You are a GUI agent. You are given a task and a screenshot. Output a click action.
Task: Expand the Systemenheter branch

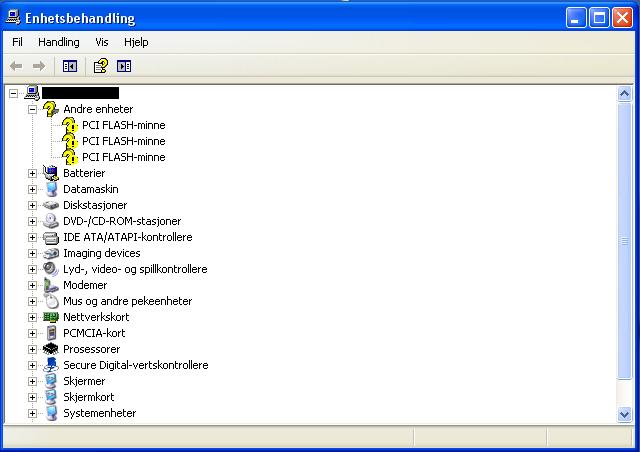(32, 413)
